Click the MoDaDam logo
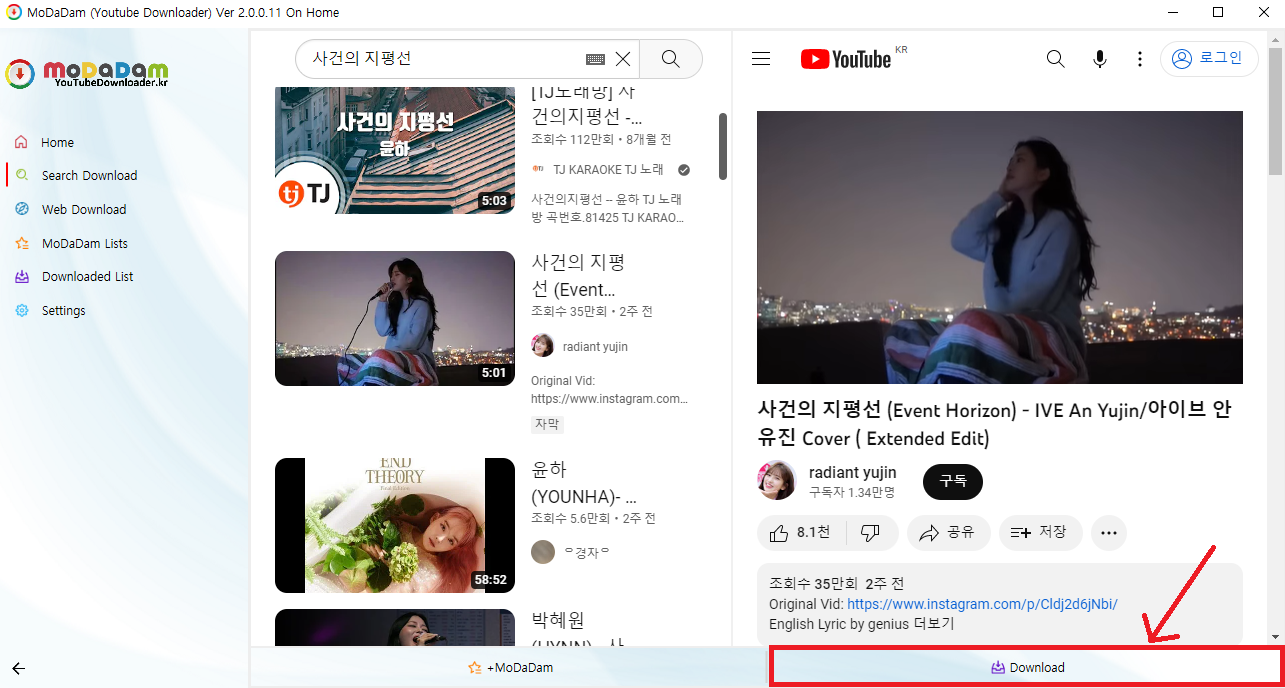1285x688 pixels. [88, 74]
